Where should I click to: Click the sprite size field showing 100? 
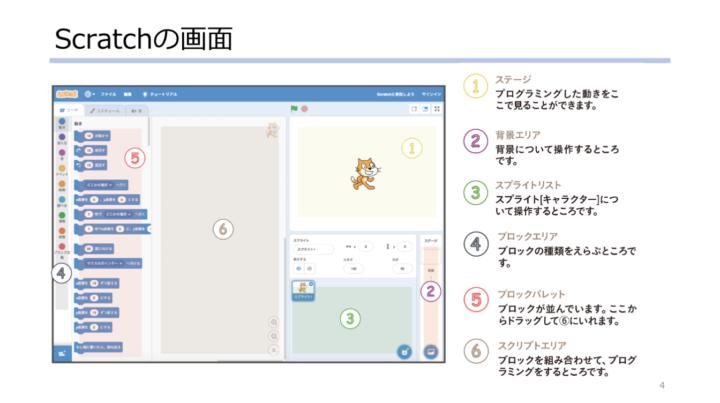click(354, 269)
